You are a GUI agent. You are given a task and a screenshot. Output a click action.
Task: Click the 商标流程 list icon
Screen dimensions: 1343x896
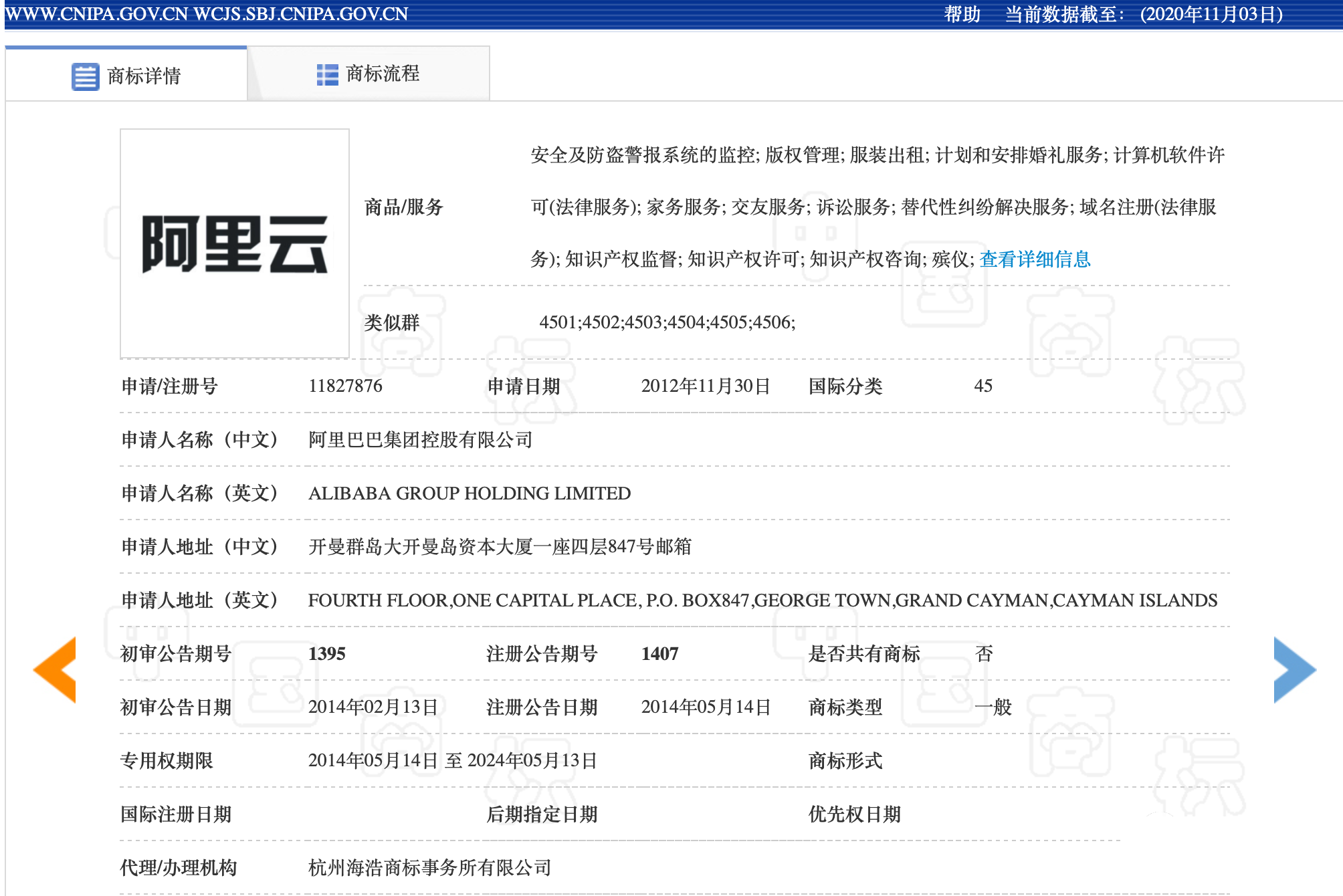pos(327,74)
